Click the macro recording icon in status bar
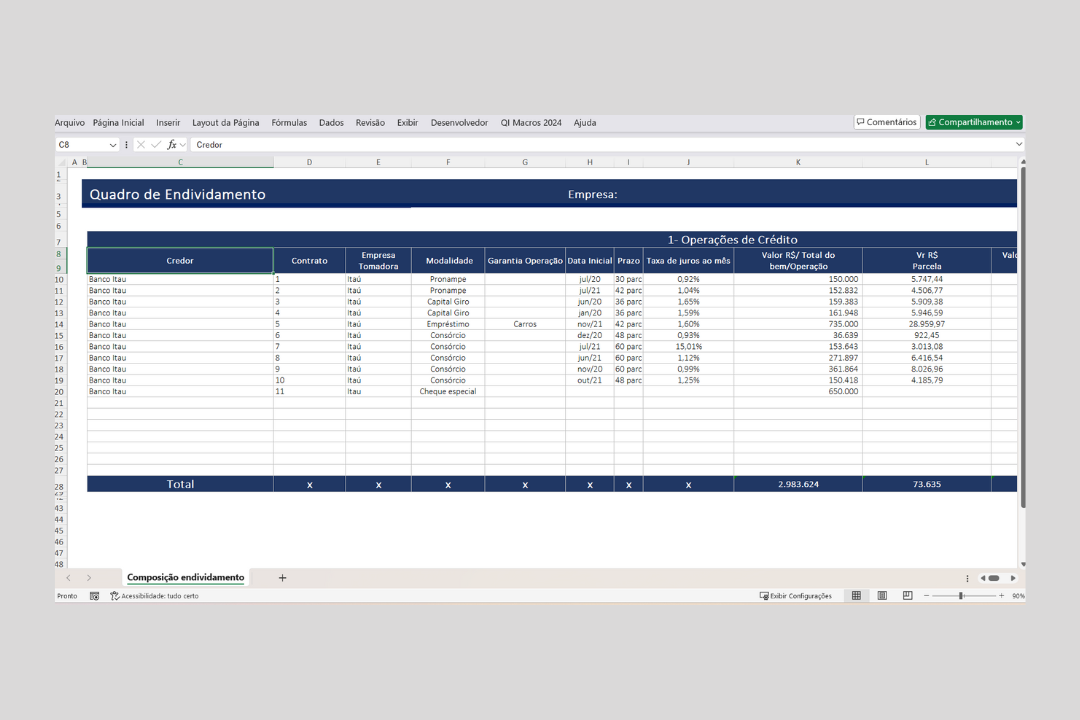The width and height of the screenshot is (1080, 720). 94,596
